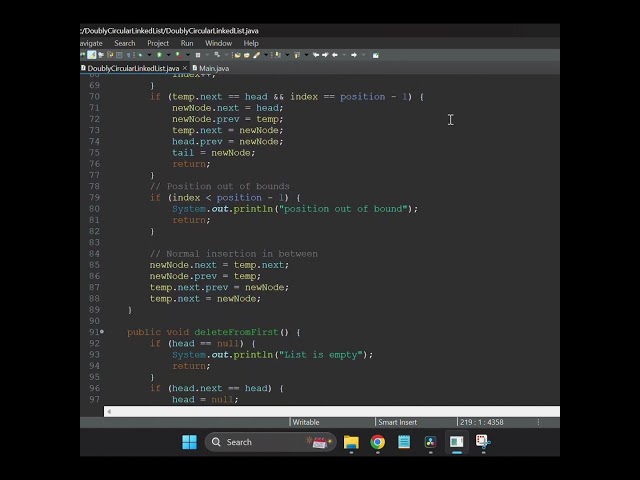The image size is (640, 480).
Task: Click the "position out of bound" string
Action: click(x=343, y=209)
